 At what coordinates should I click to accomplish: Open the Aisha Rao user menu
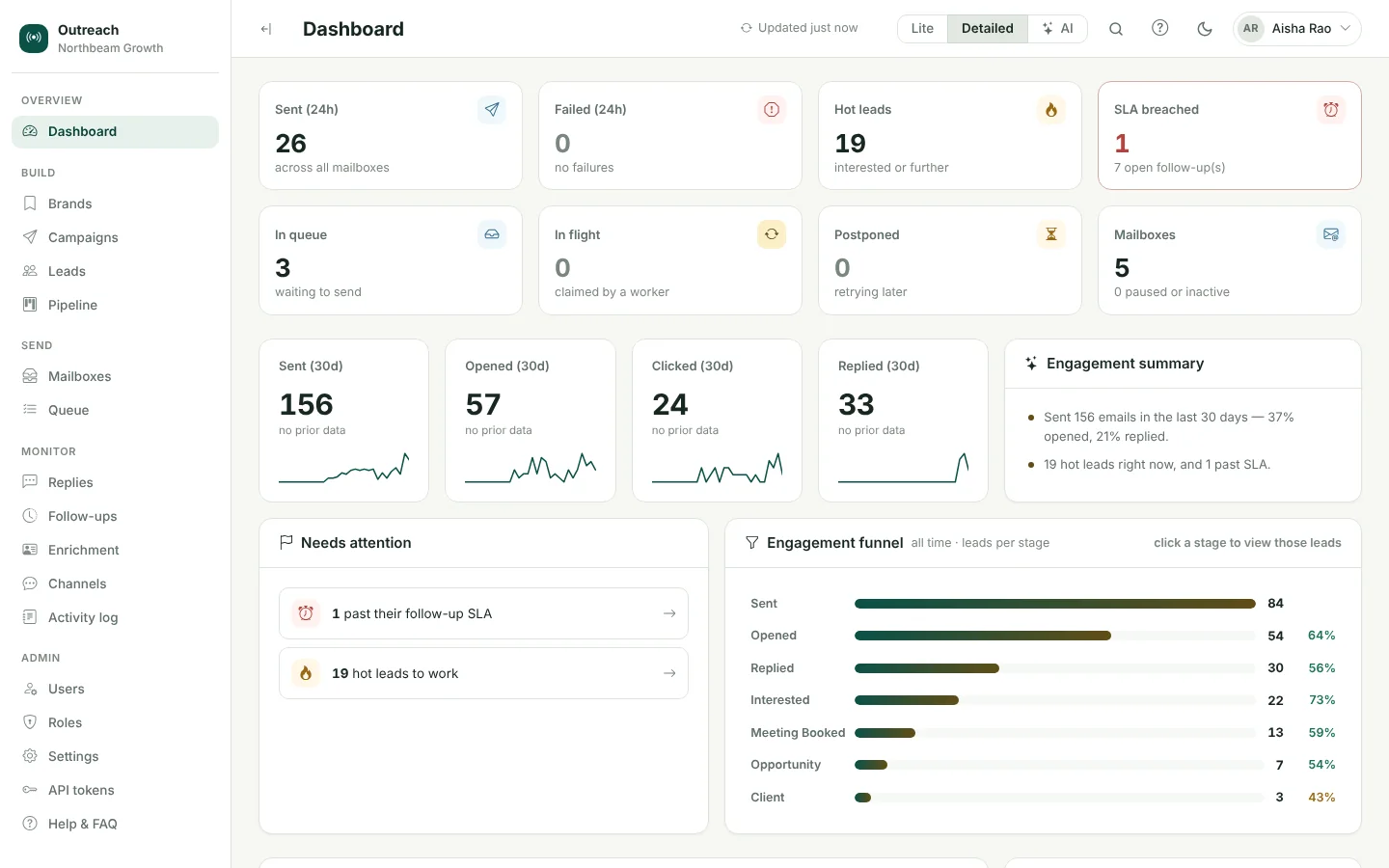pyautogui.click(x=1297, y=29)
